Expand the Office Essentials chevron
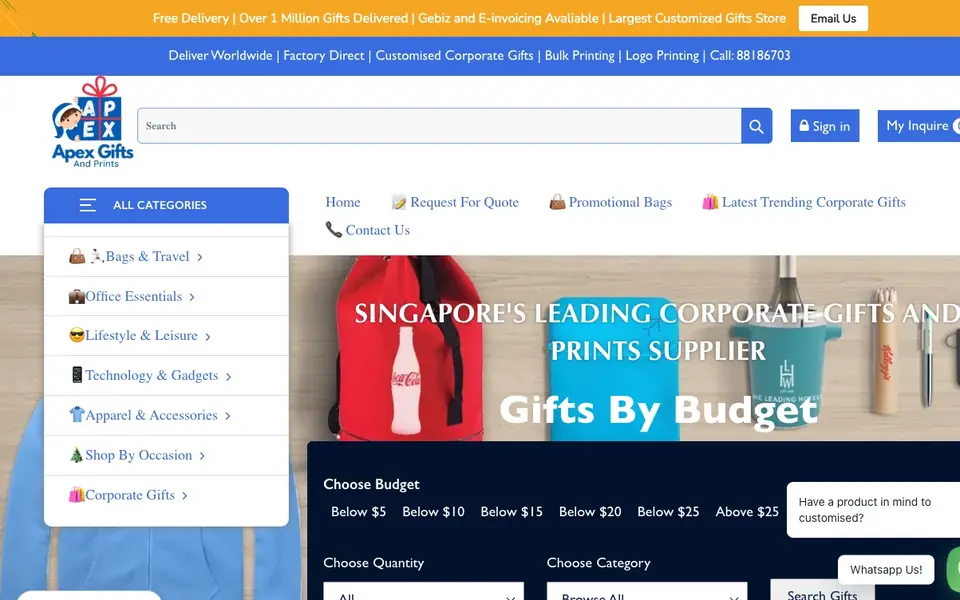The image size is (960, 600). (192, 297)
